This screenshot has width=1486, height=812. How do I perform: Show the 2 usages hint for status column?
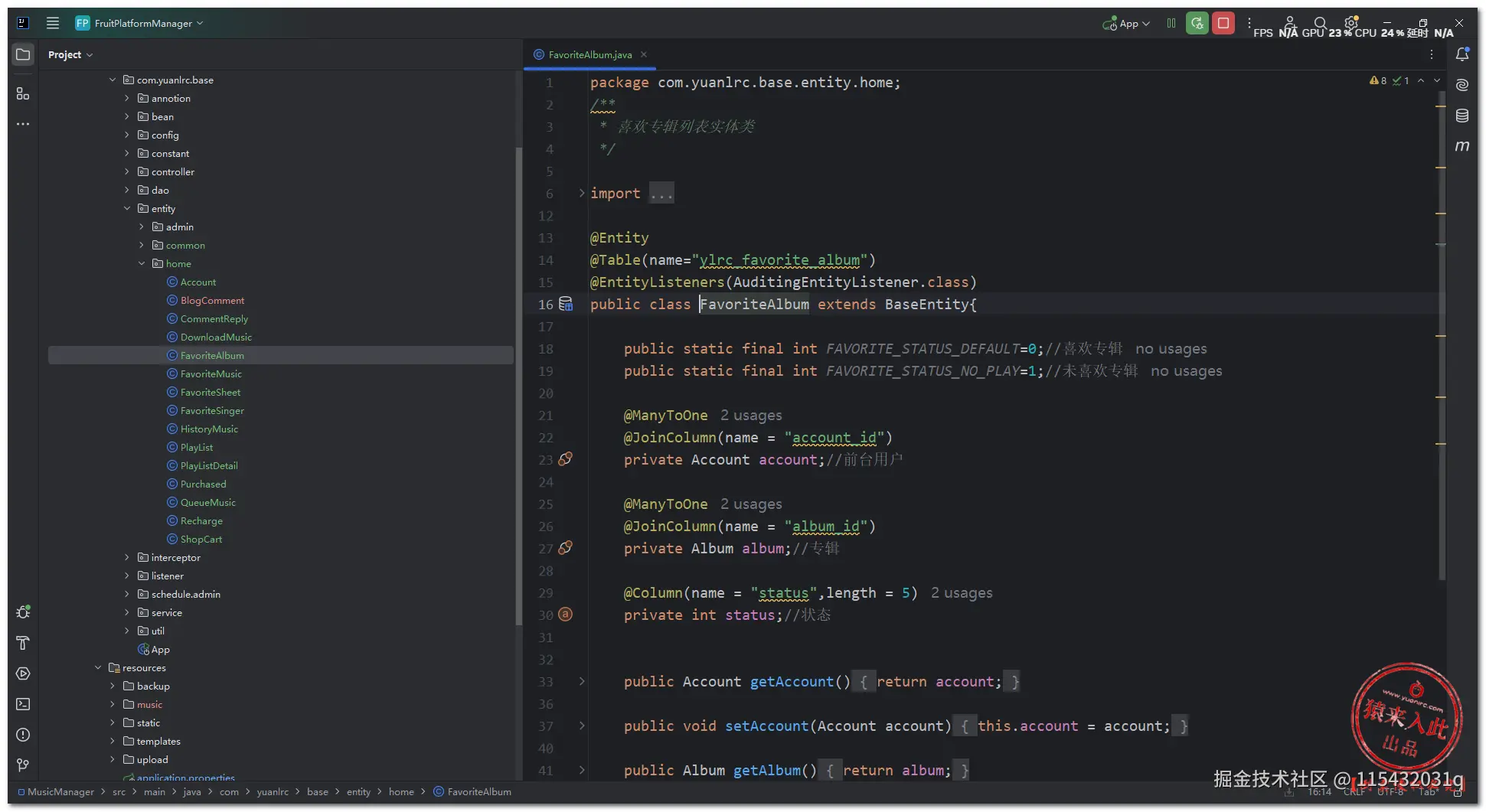click(962, 592)
